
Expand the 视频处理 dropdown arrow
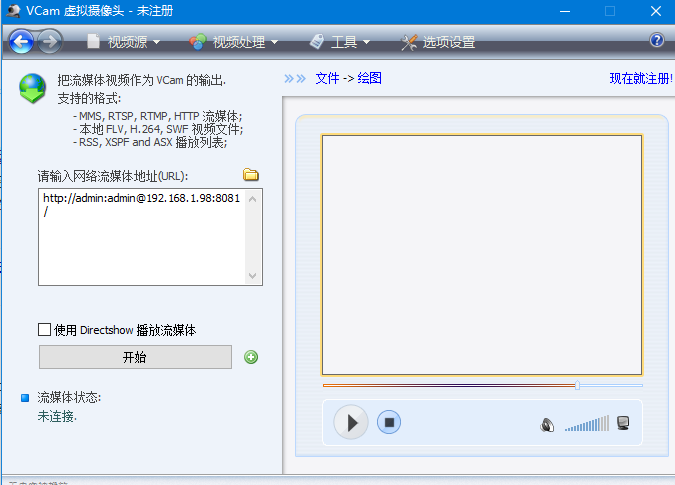pos(274,42)
